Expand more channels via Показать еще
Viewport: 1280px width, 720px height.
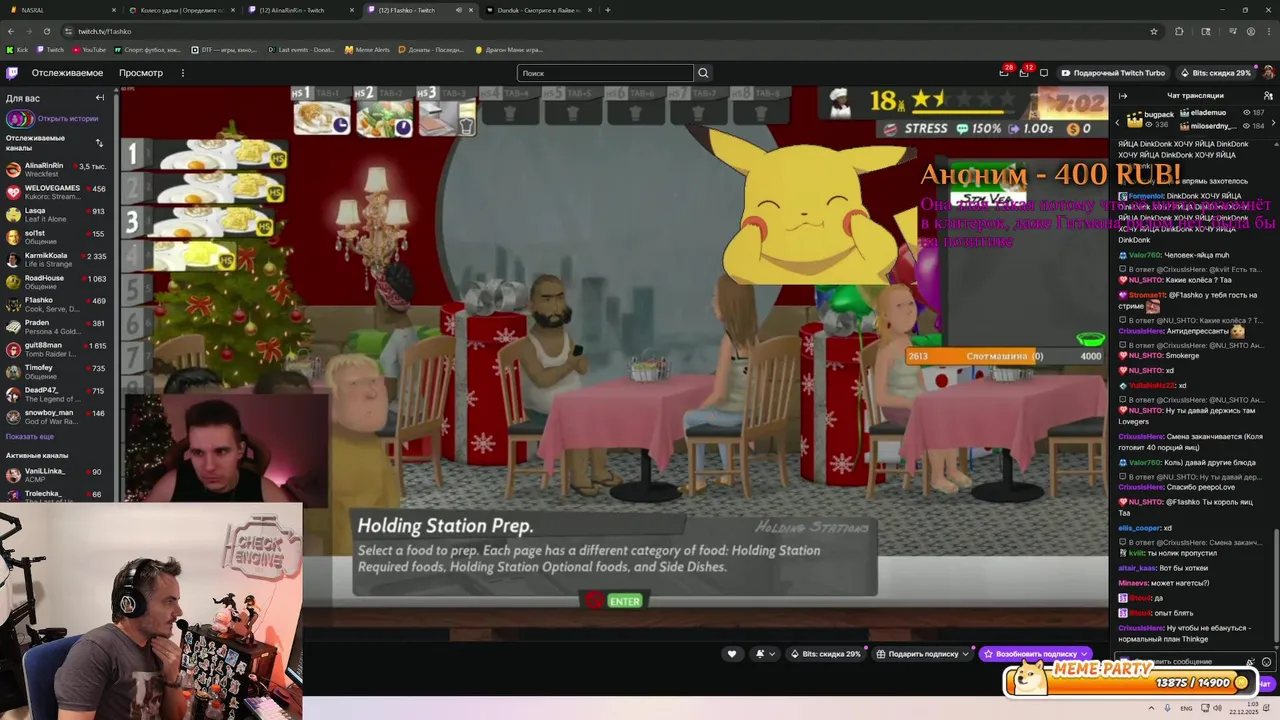click(x=30, y=436)
